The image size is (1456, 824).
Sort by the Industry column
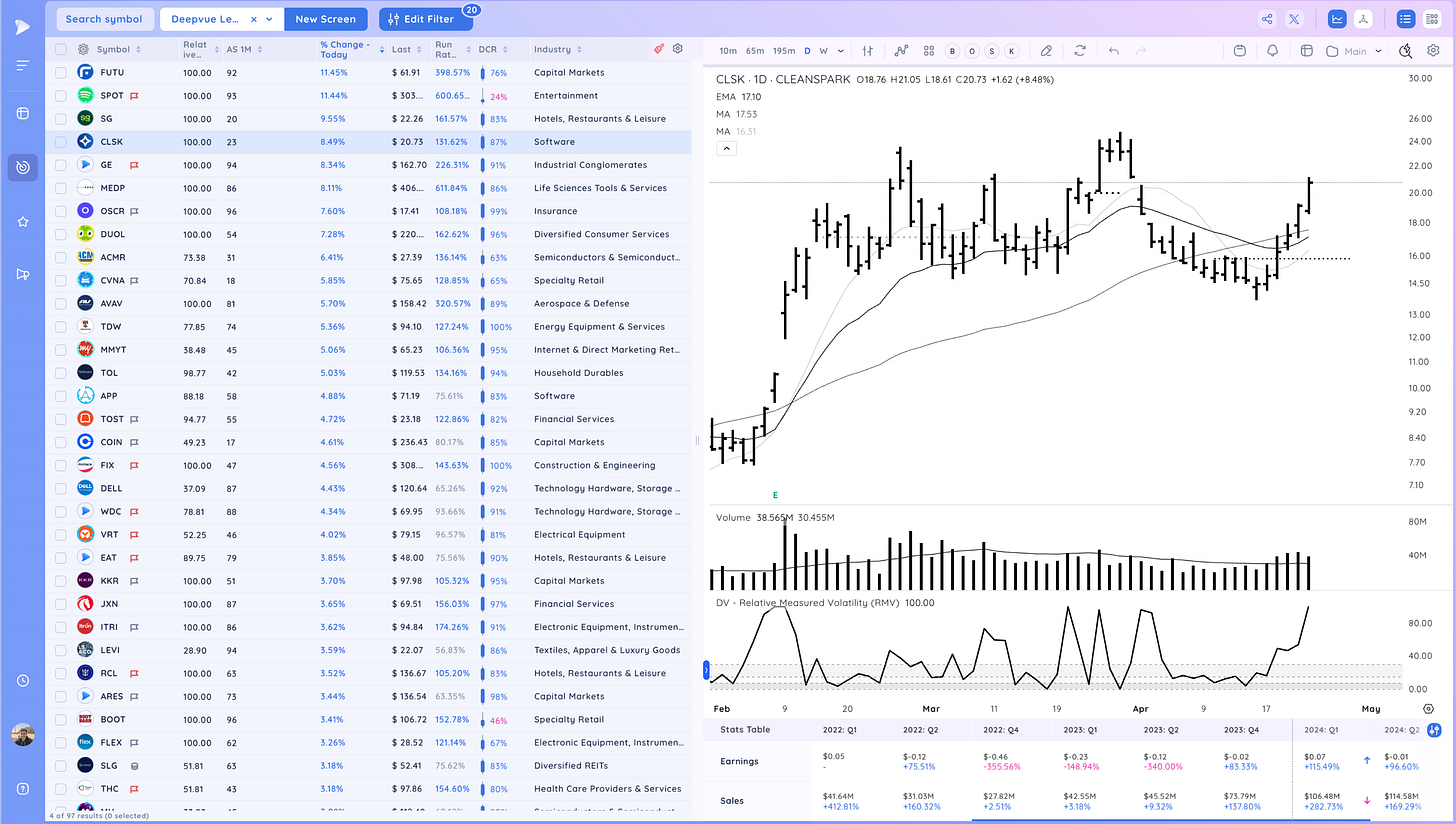[558, 49]
